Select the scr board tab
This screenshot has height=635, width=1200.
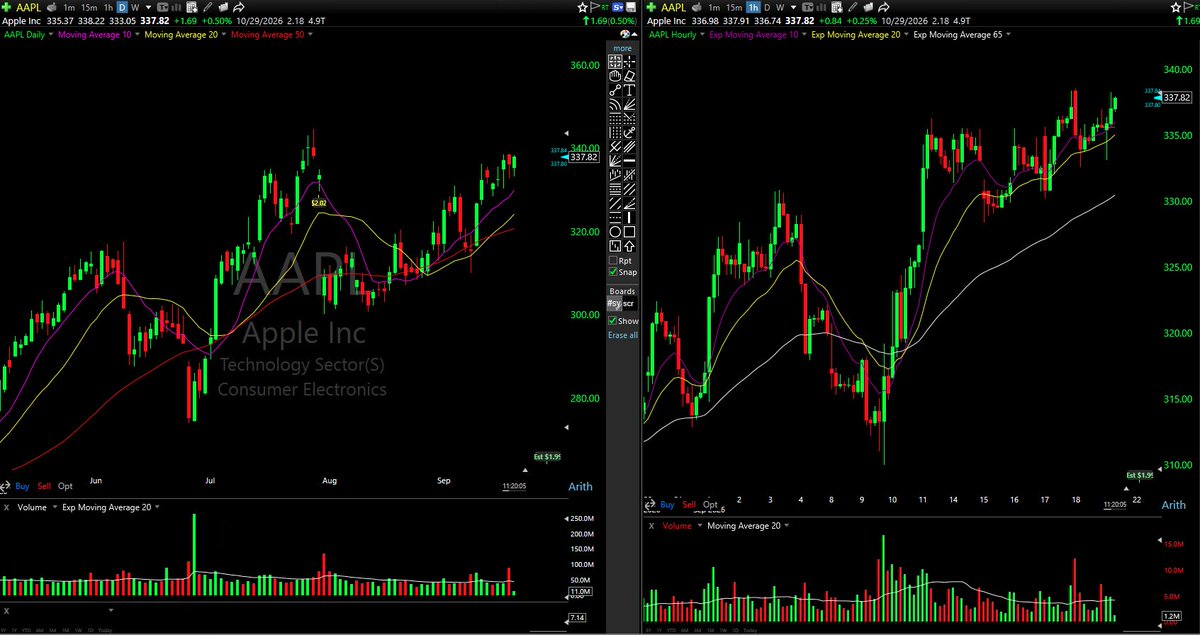[628, 303]
